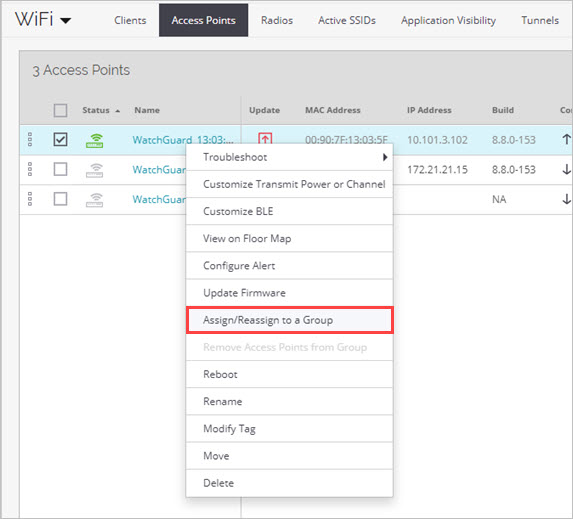The height and width of the screenshot is (519, 573).
Task: Open row menu dots for 10.101.3.102 row
Action: (30, 140)
